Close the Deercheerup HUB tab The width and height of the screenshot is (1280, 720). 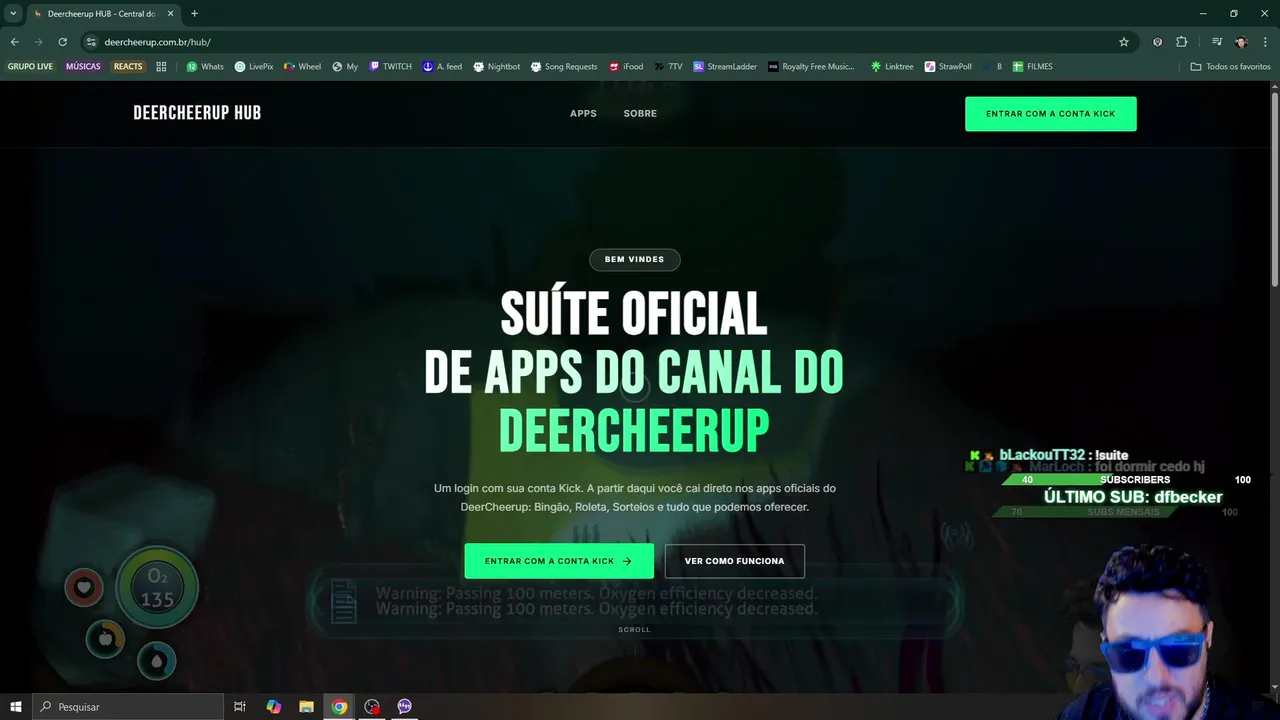[170, 14]
